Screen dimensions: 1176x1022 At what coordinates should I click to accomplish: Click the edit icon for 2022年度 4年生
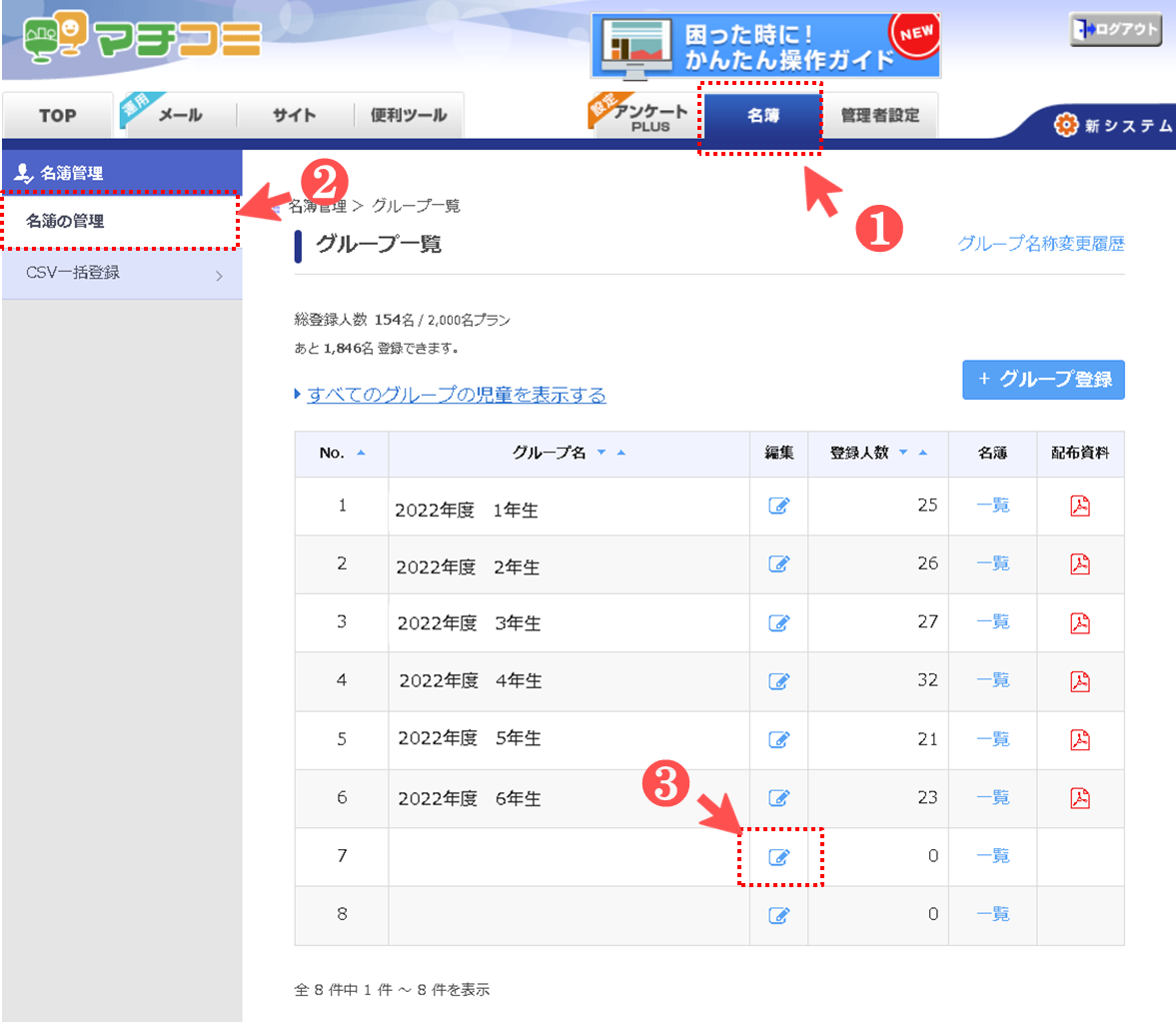click(x=778, y=681)
